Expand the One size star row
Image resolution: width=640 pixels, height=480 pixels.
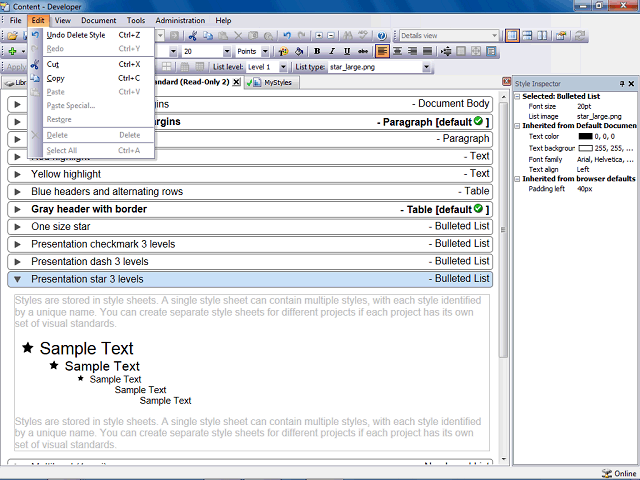(x=17, y=227)
